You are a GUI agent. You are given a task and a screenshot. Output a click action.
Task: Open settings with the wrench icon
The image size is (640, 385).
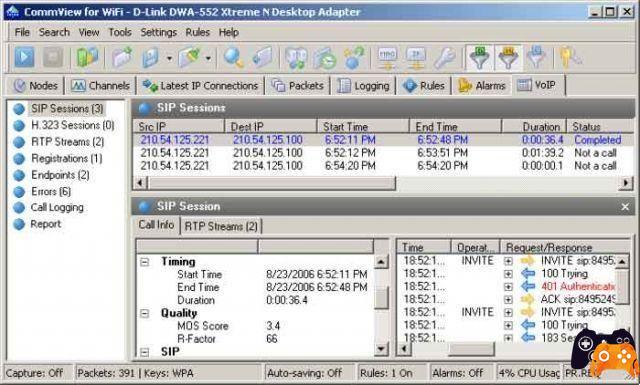(x=444, y=58)
